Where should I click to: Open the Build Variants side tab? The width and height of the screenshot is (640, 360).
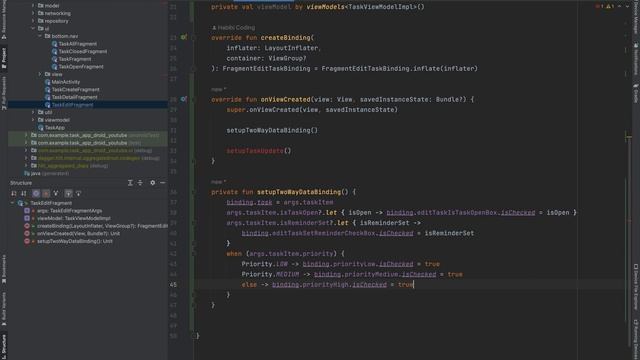(4, 309)
